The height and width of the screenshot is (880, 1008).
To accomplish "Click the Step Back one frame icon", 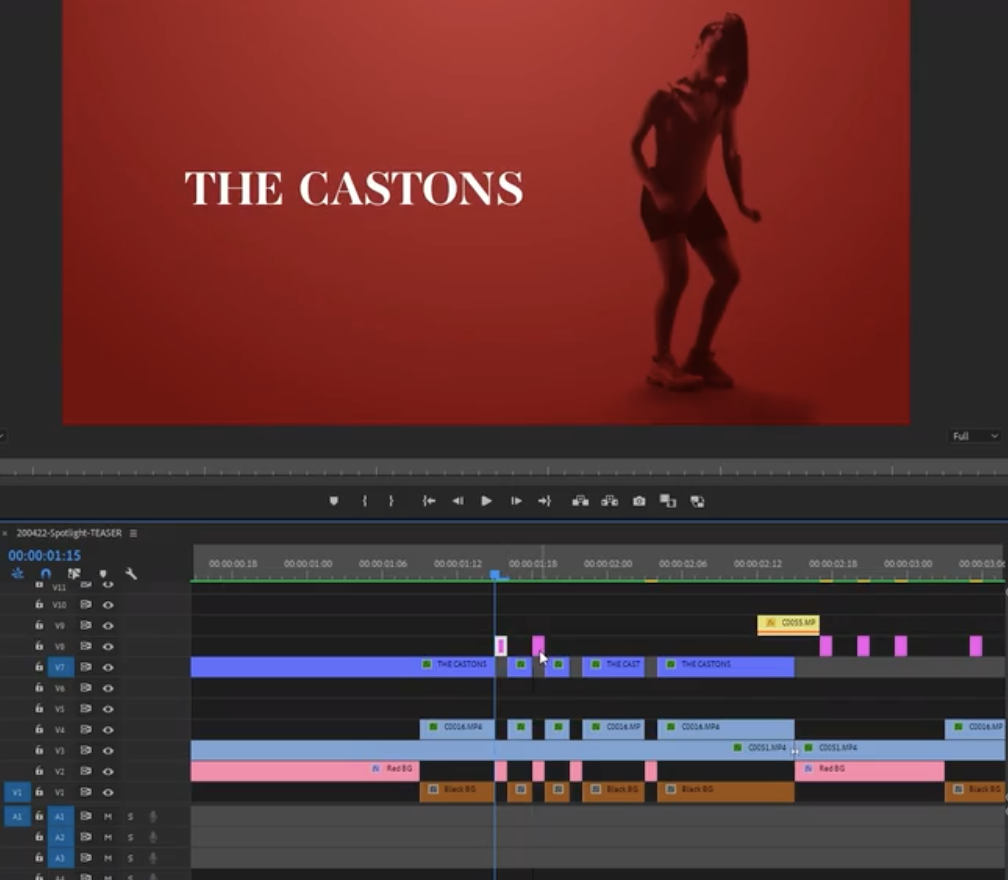I will [x=457, y=501].
